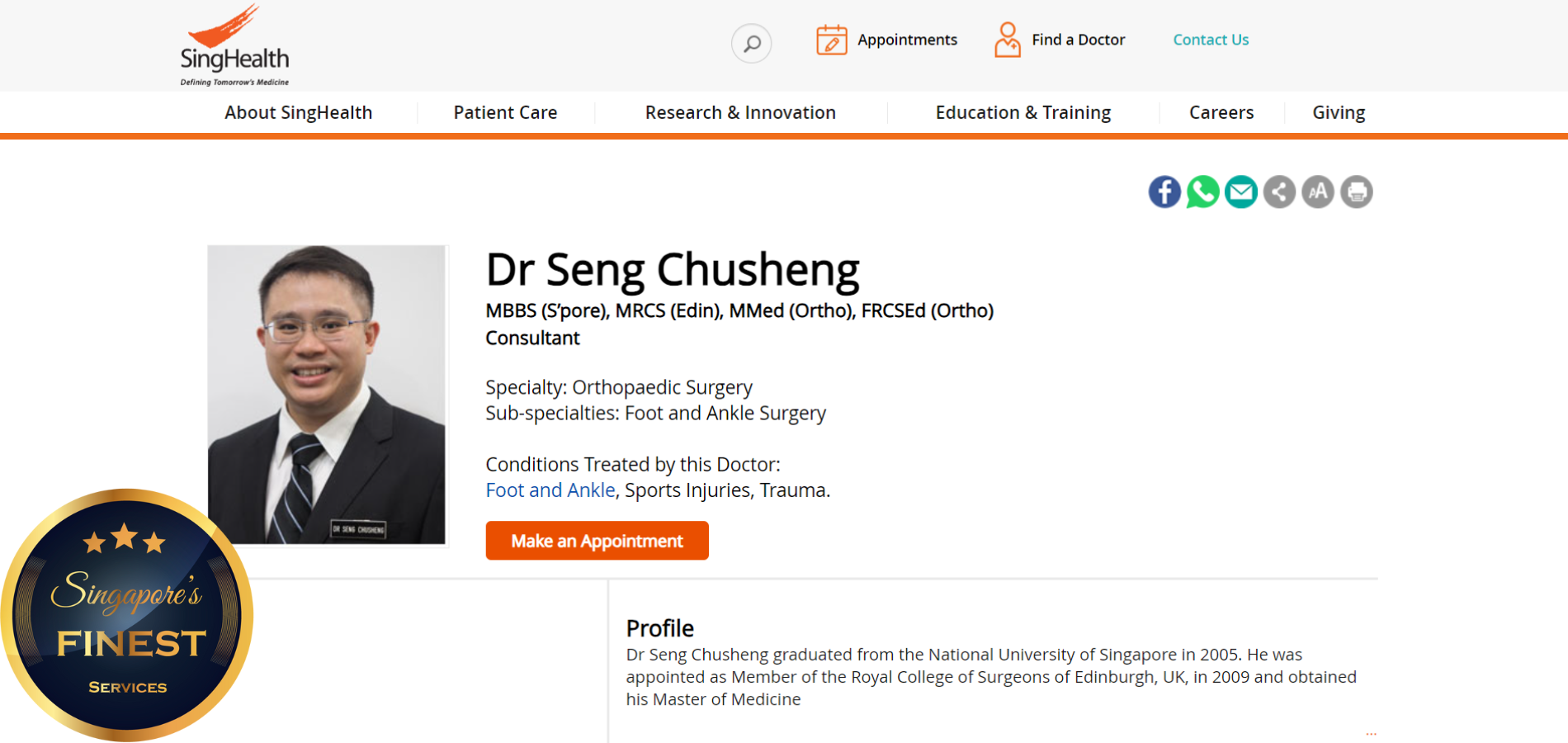Select Giving in the navigation bar
This screenshot has height=743, width=1568.
1339,112
